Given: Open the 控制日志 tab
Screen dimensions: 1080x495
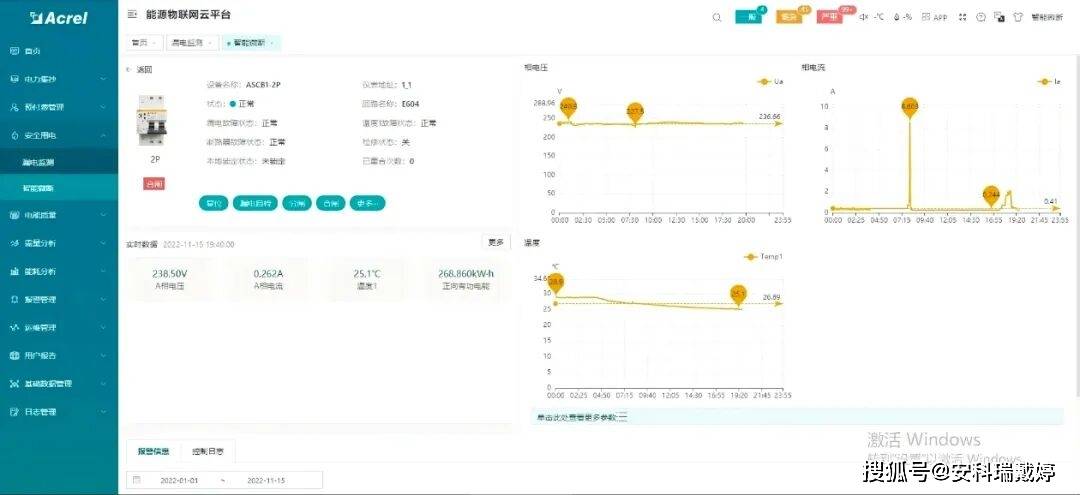Looking at the screenshot, I should point(207,452).
